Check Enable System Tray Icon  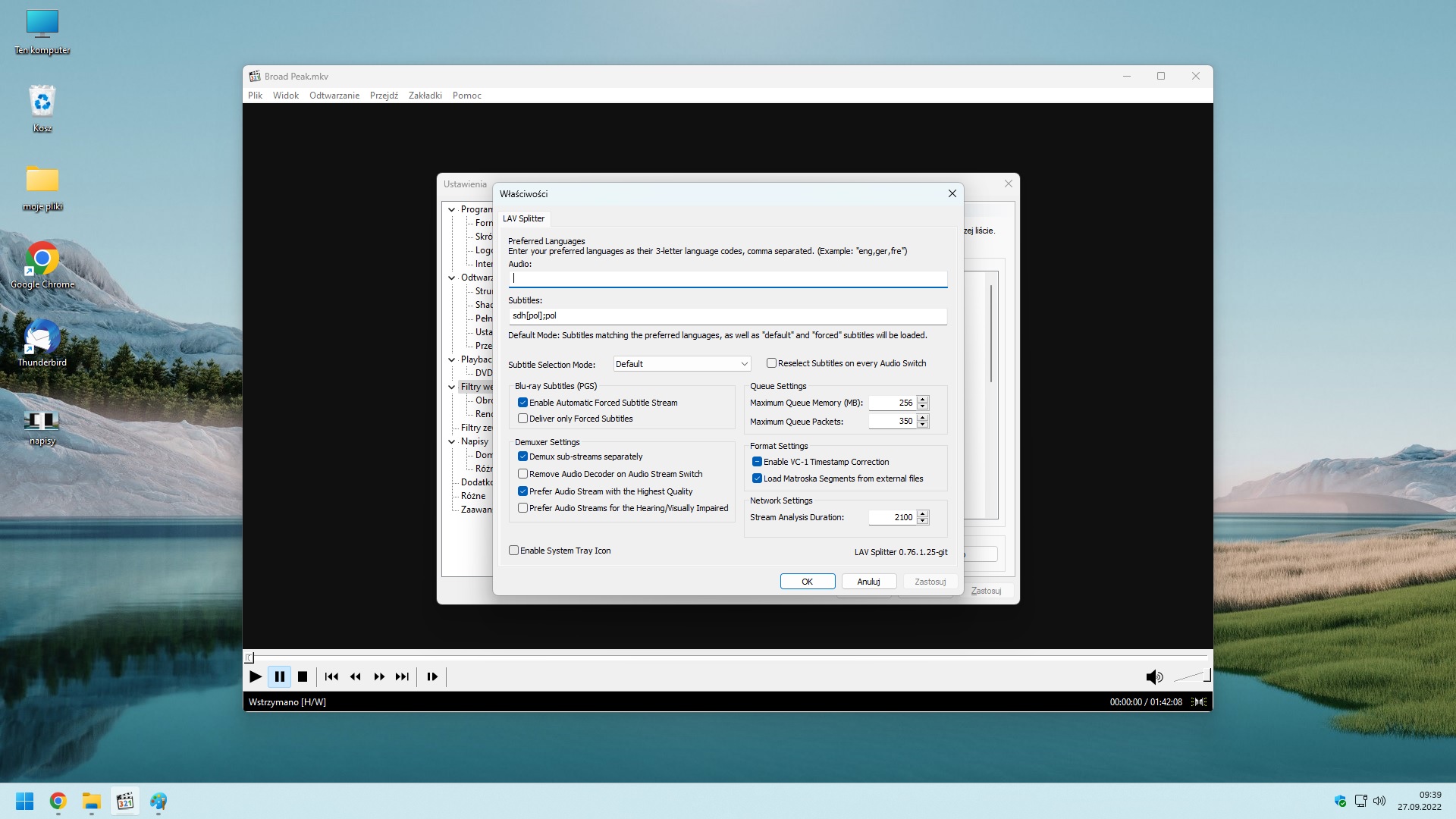click(514, 550)
